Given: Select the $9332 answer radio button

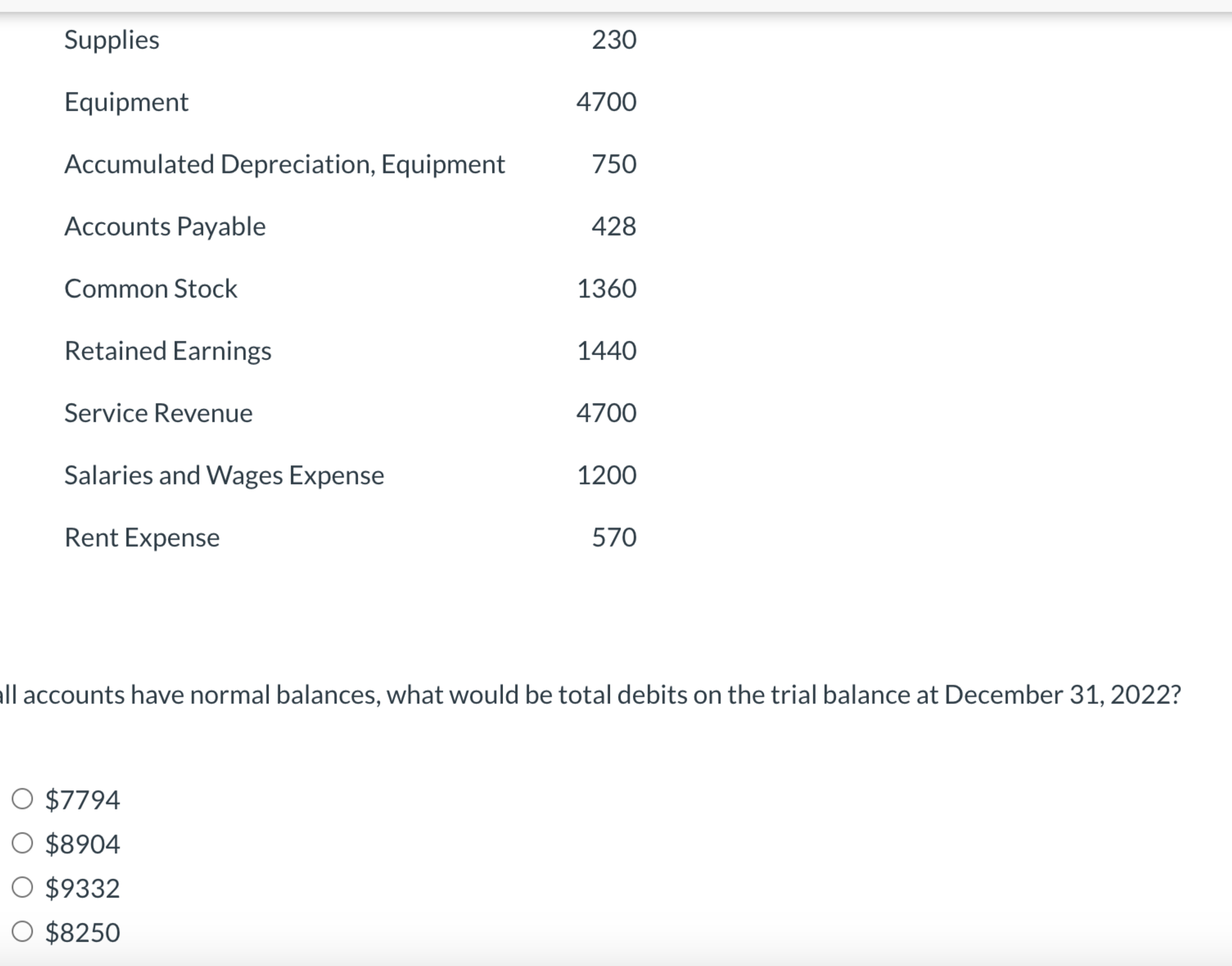Looking at the screenshot, I should 23,888.
